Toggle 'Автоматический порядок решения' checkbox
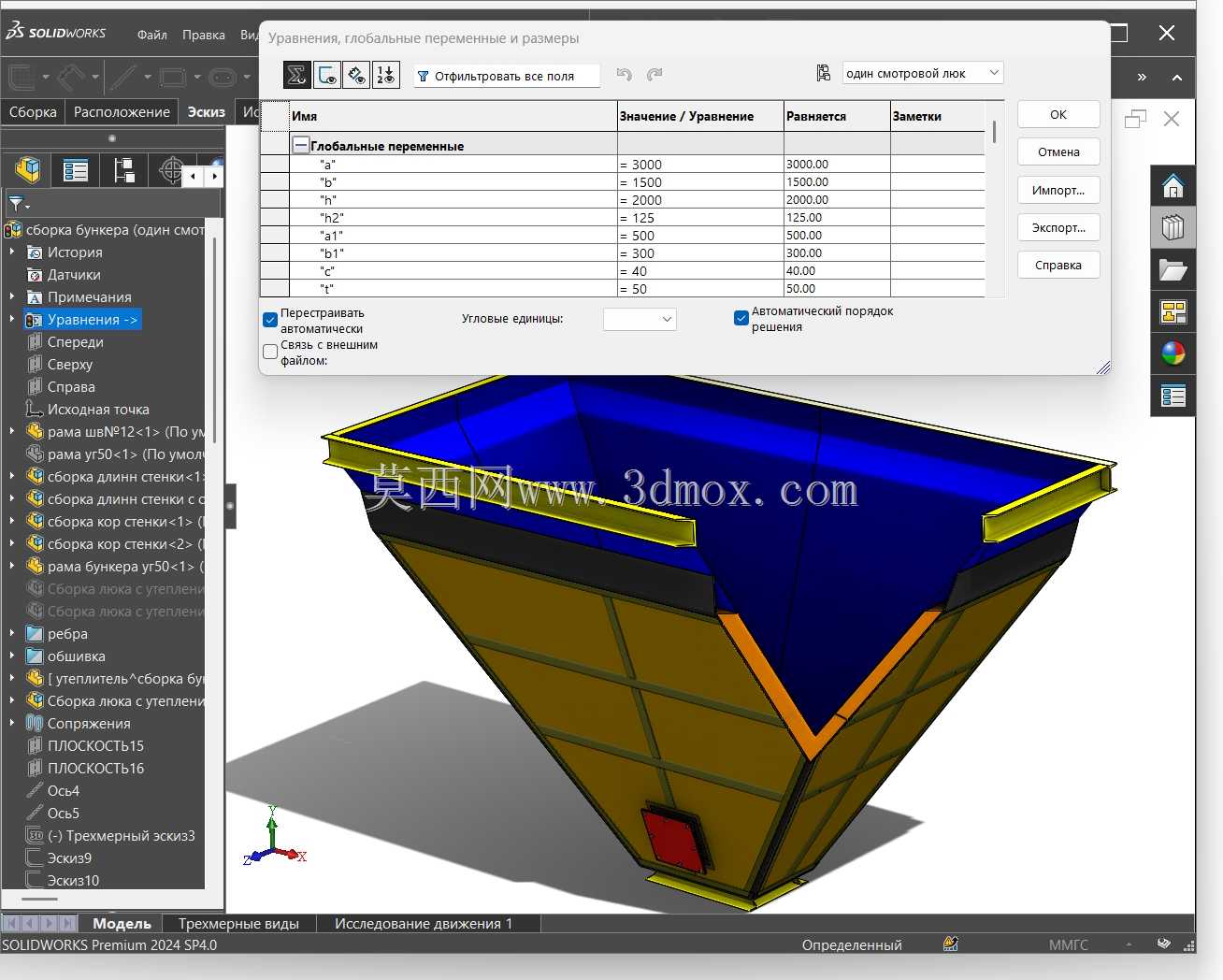 [741, 318]
